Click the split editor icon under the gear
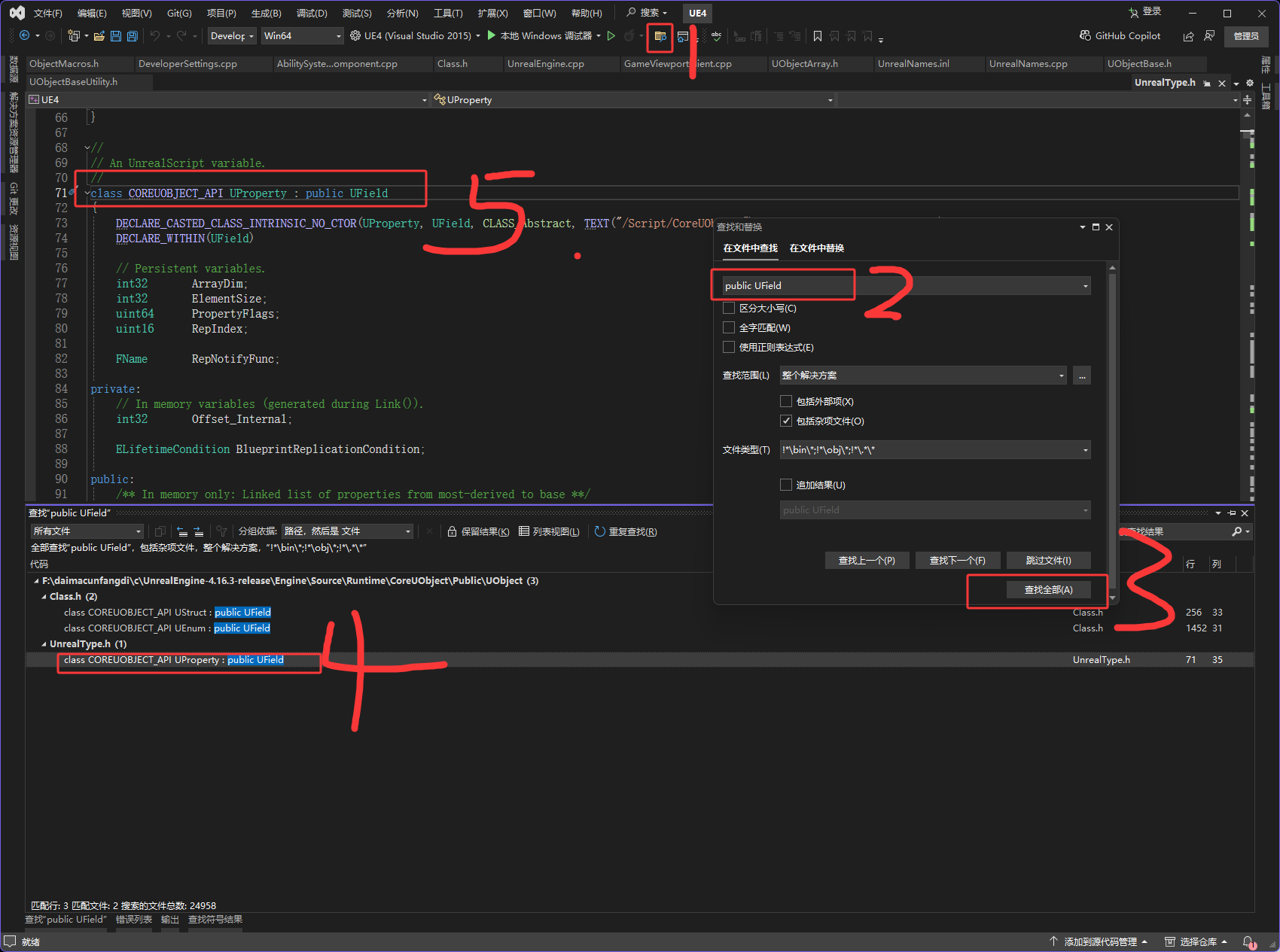The width and height of the screenshot is (1280, 952). [x=1248, y=99]
